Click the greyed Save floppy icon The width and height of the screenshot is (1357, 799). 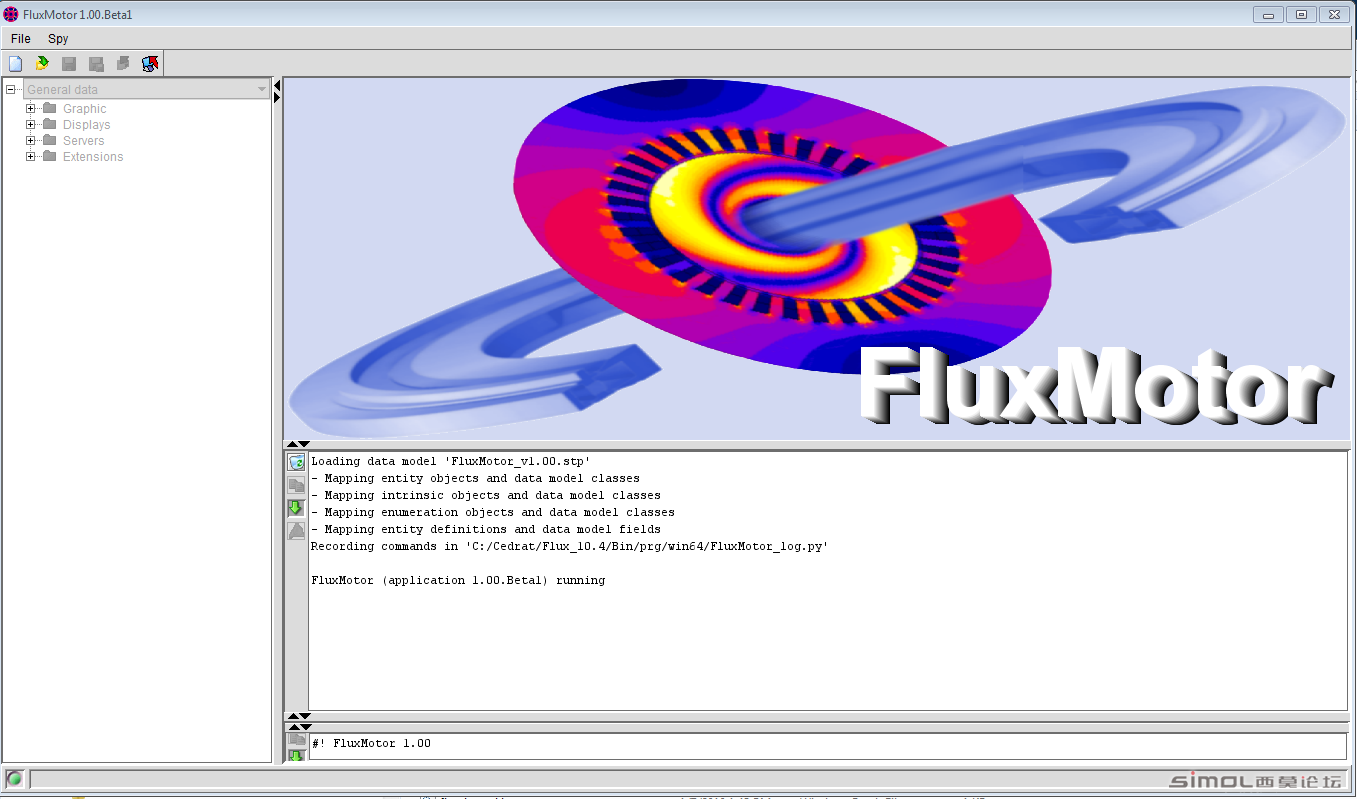[69, 64]
